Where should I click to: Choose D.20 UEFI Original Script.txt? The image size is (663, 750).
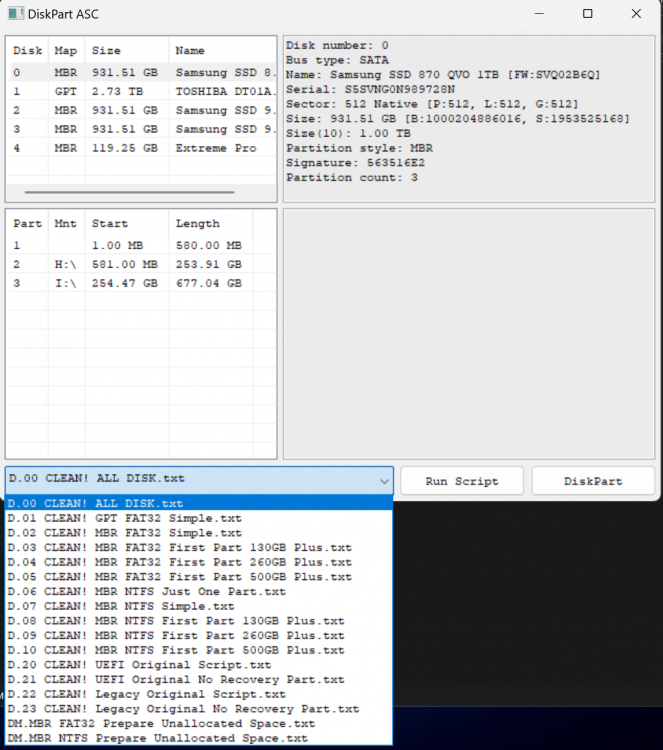(x=199, y=665)
